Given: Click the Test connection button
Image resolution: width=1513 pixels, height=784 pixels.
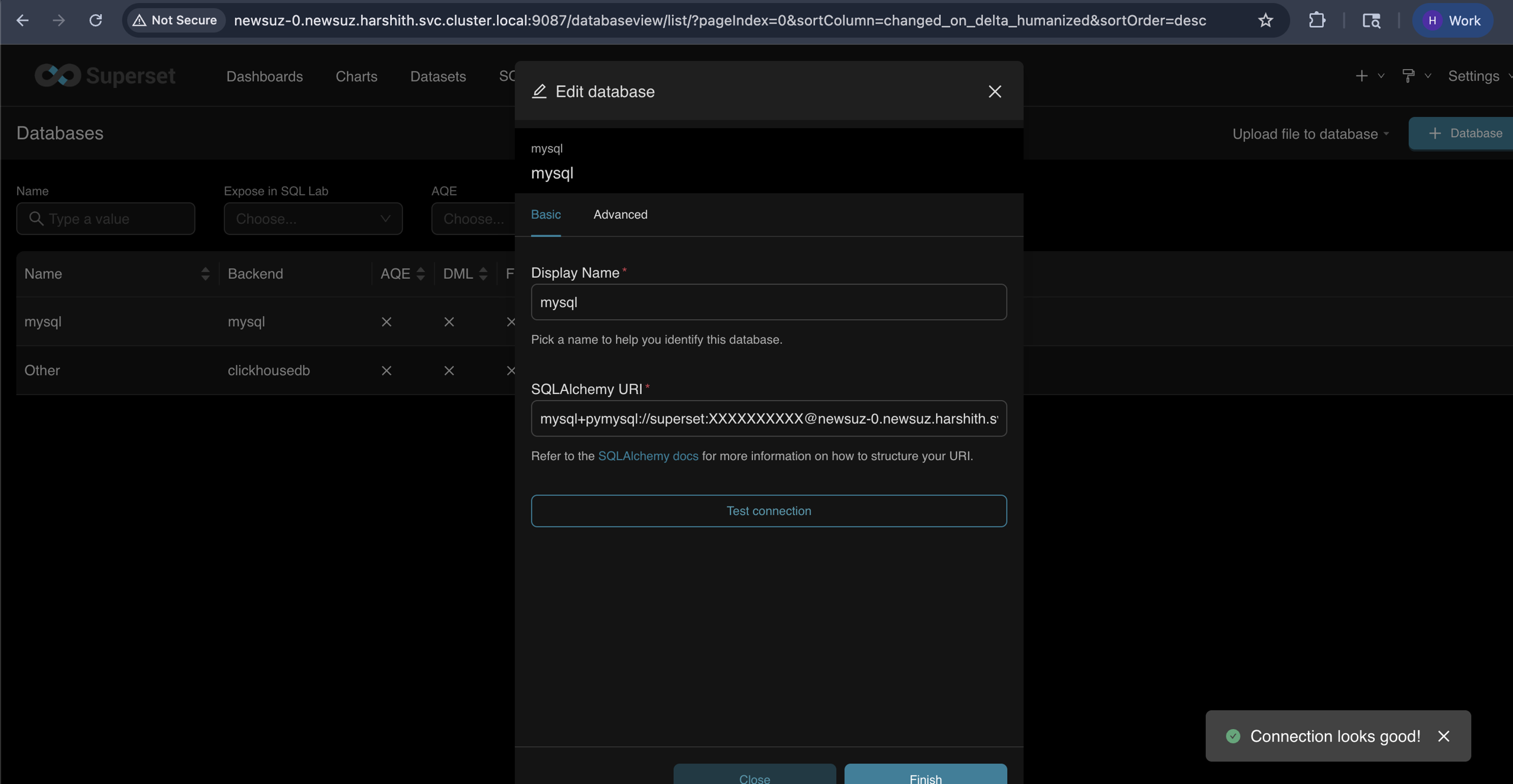Looking at the screenshot, I should [769, 511].
